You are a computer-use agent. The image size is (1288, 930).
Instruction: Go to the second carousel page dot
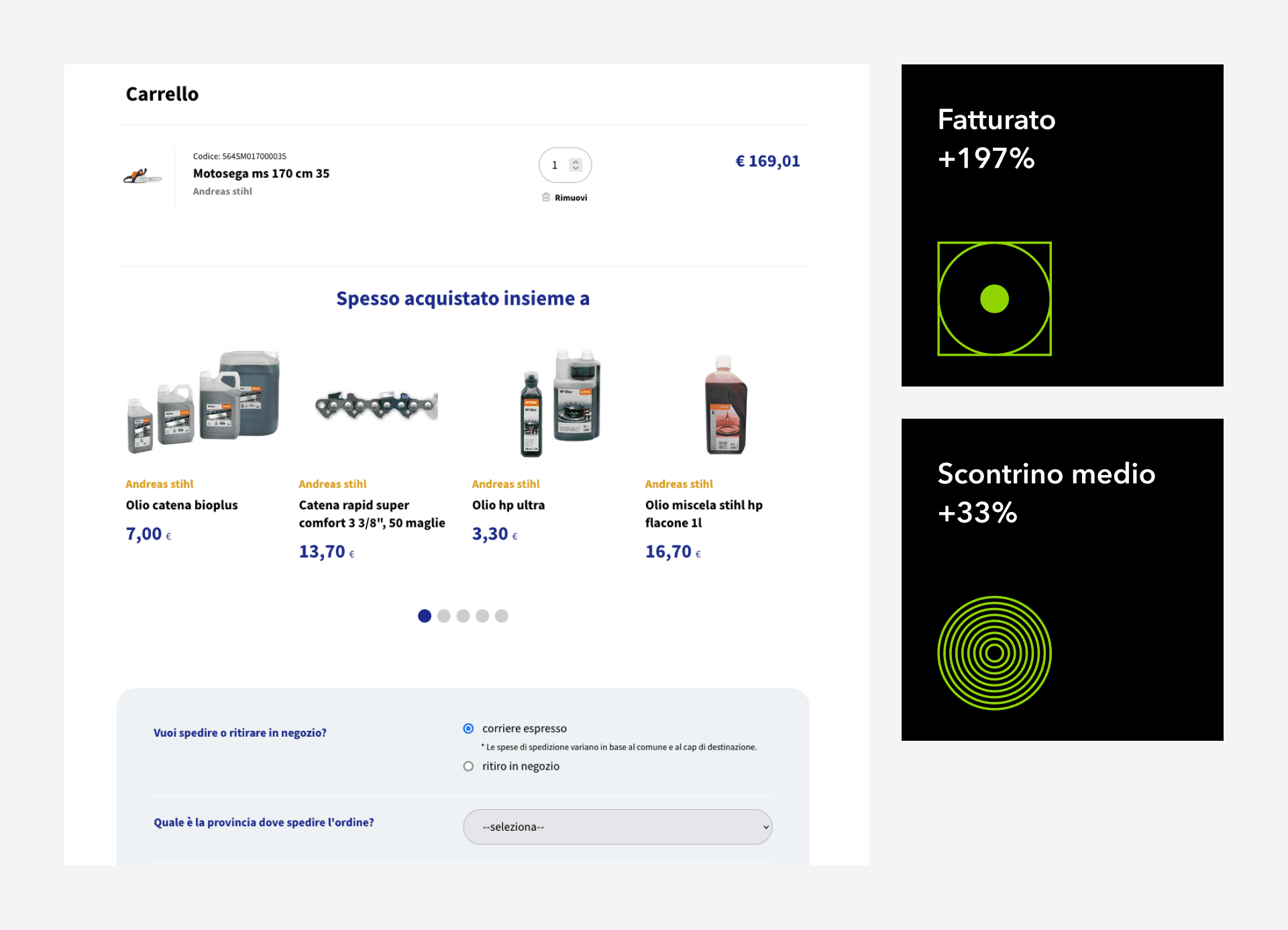[444, 616]
